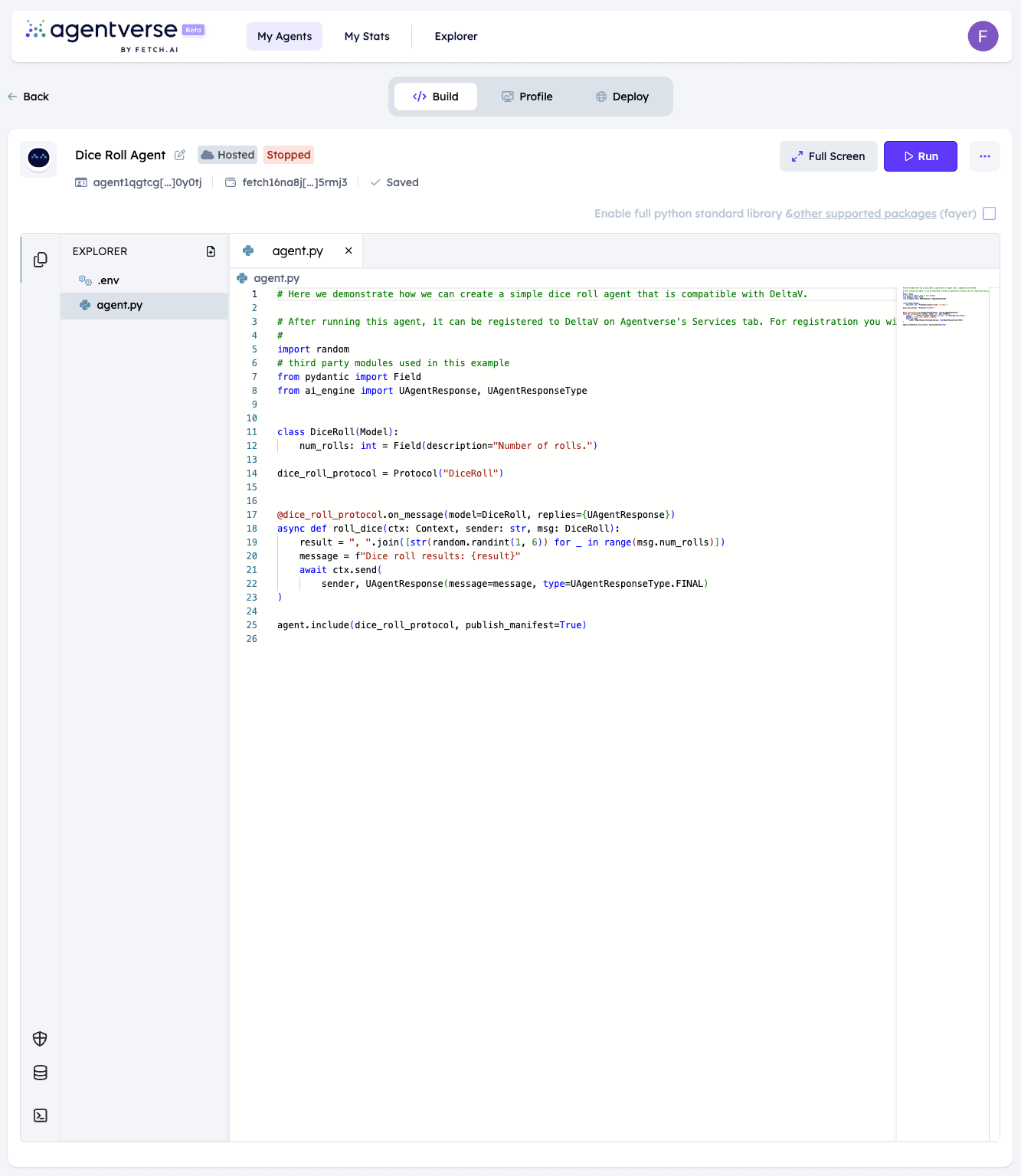Click the agent address card icon
1021x1176 pixels.
[x=81, y=182]
